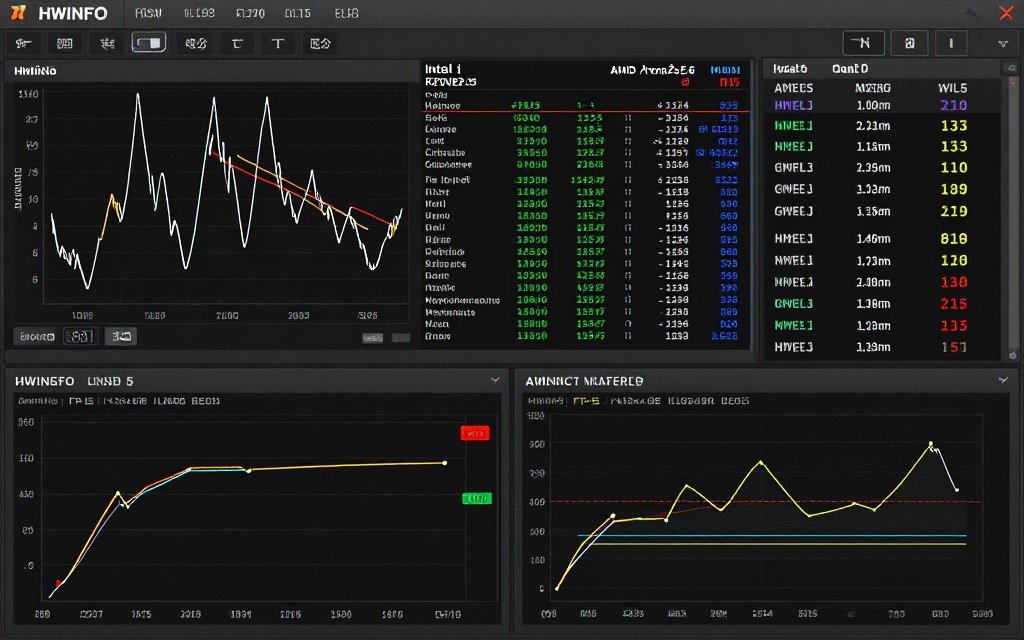Image resolution: width=1024 pixels, height=640 pixels.
Task: Click the bracketed T toolbar icon
Action: tap(237, 44)
